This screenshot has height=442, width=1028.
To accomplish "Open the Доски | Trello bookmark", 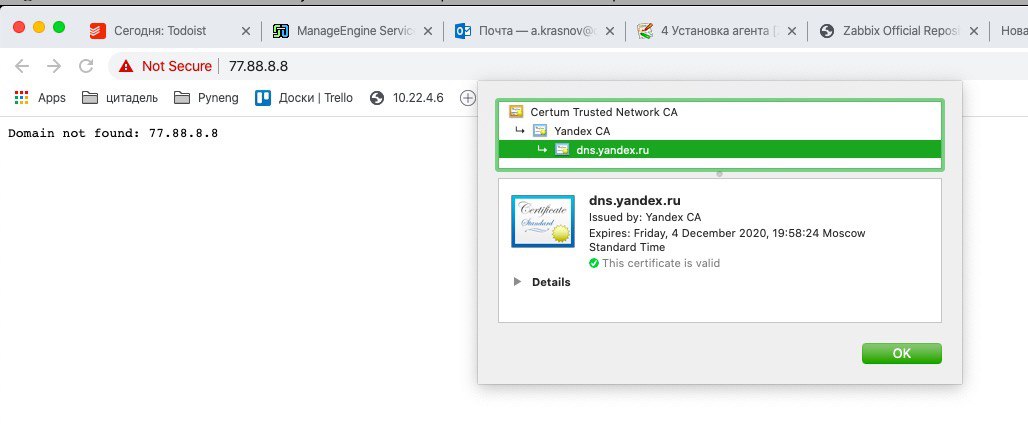I will coord(304,98).
